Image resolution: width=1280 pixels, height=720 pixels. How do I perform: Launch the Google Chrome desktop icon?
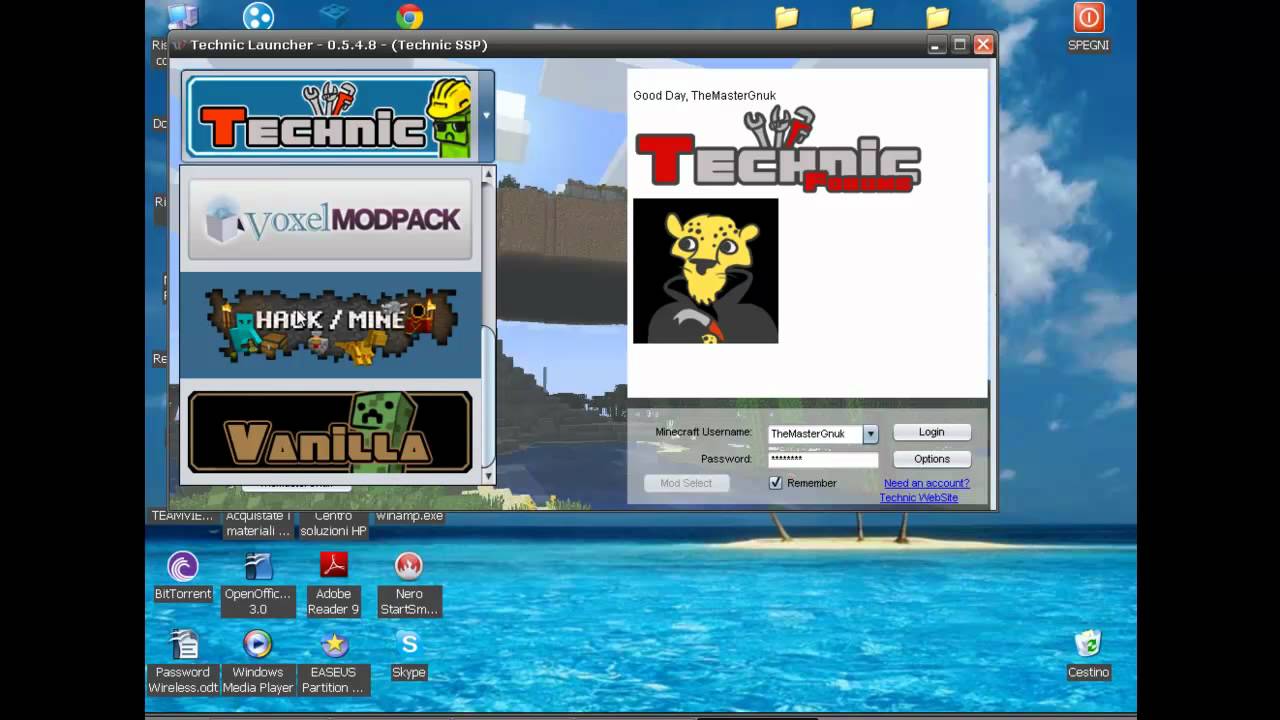[409, 16]
